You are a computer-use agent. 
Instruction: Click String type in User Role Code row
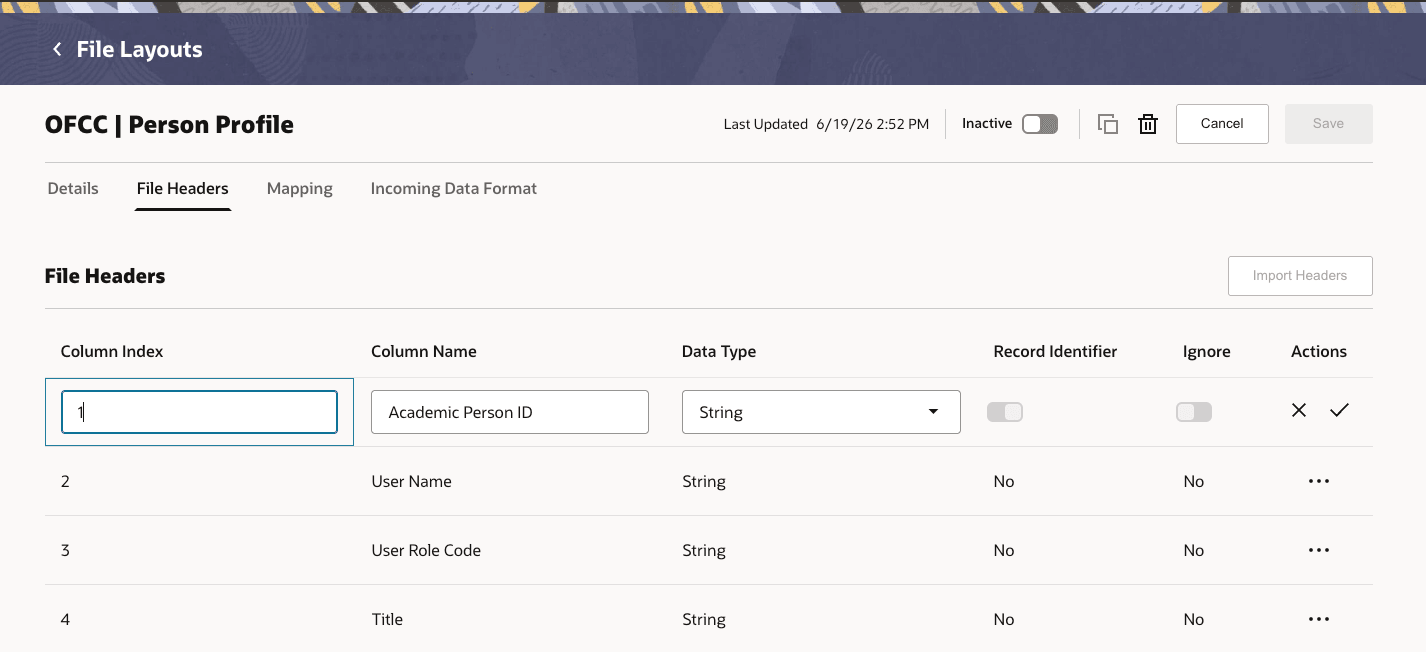click(704, 550)
